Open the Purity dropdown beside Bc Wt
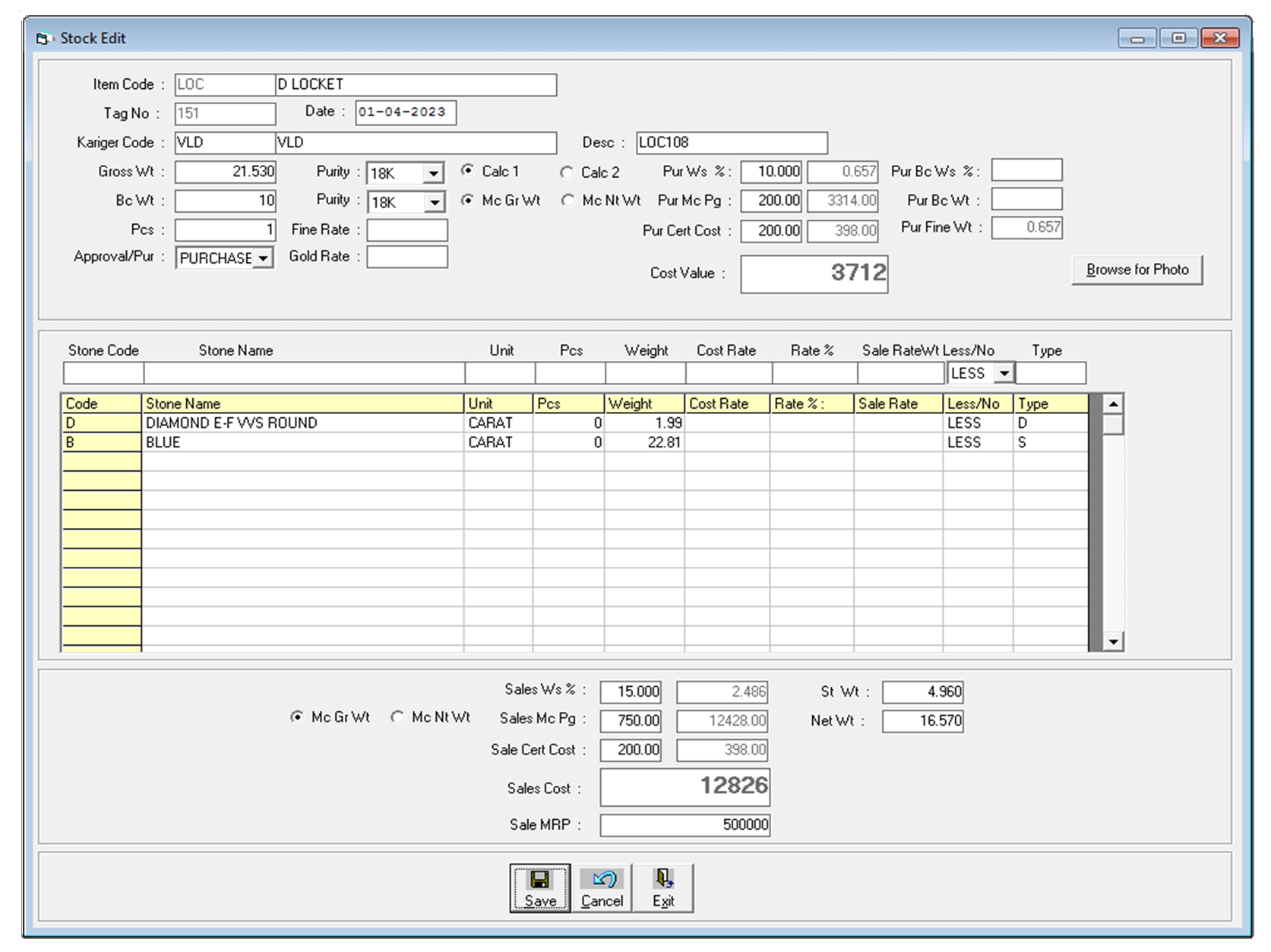This screenshot has height=952, width=1271. (434, 202)
